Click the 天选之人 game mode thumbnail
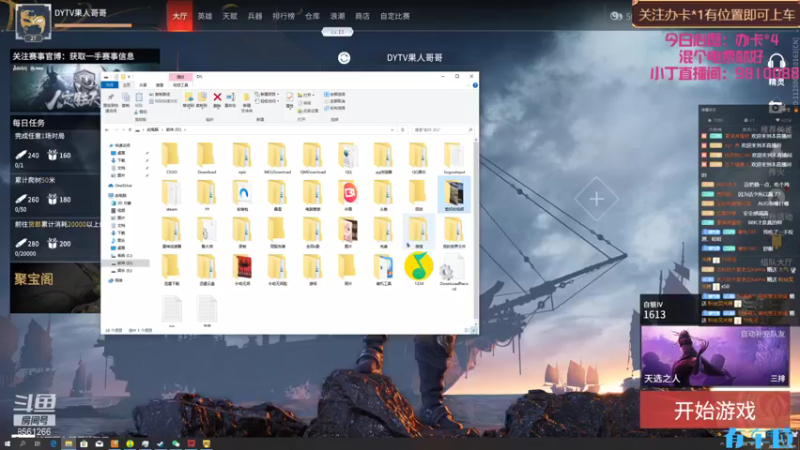Screen dimensions: 800x450 (x=715, y=357)
